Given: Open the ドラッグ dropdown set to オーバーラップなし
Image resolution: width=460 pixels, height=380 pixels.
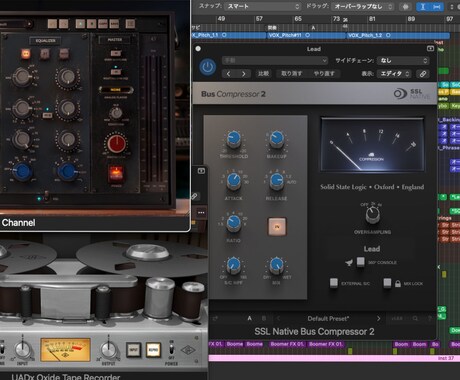Looking at the screenshot, I should [x=363, y=6].
